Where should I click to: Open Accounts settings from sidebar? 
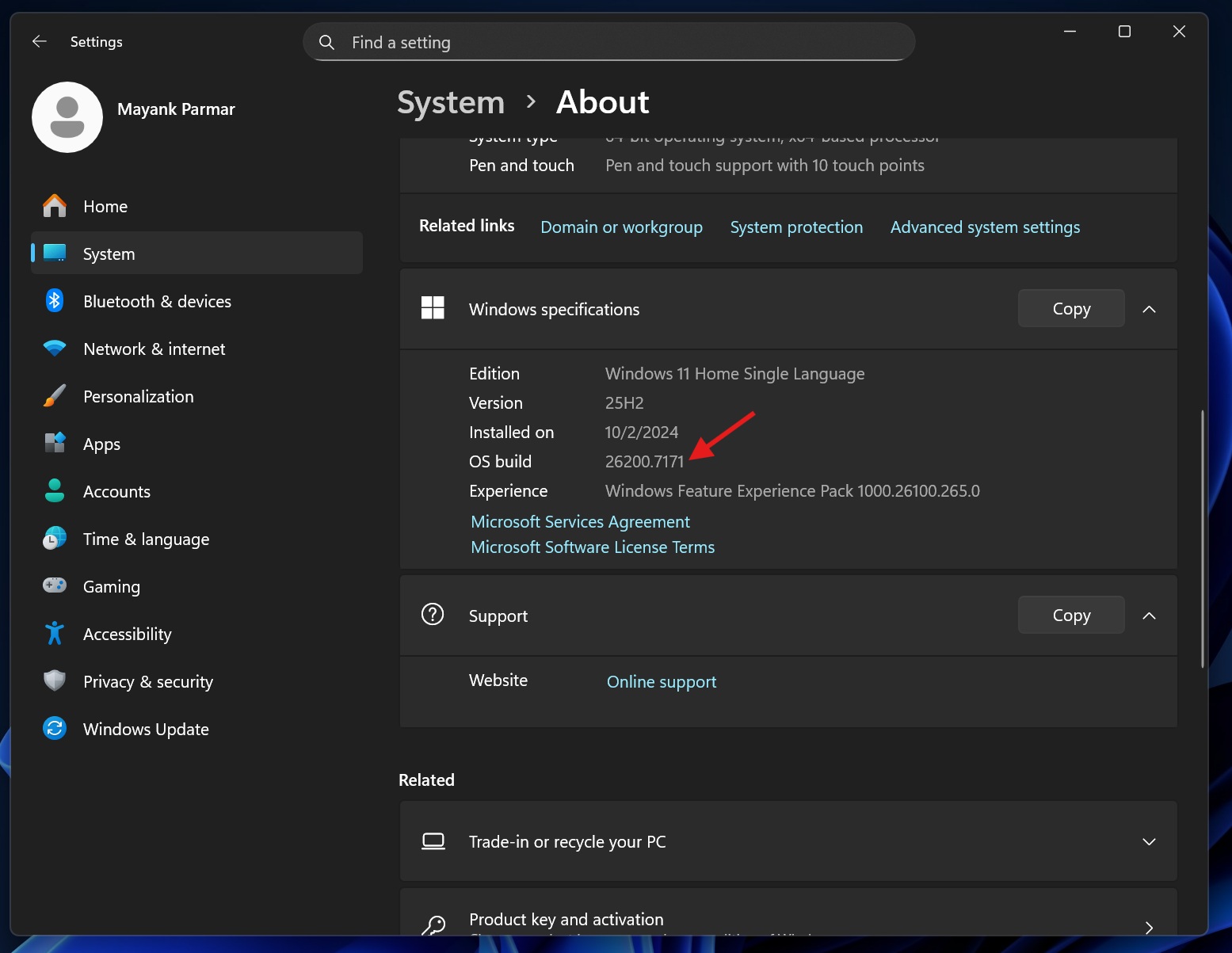[116, 491]
